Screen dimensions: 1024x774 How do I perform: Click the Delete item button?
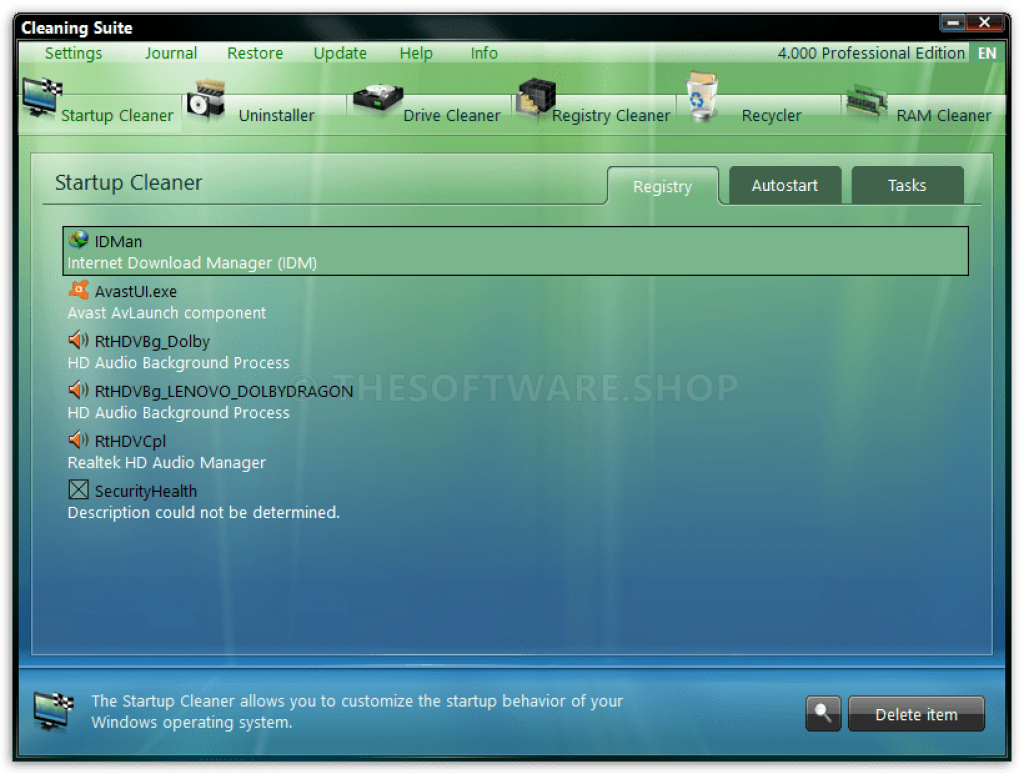tap(916, 714)
